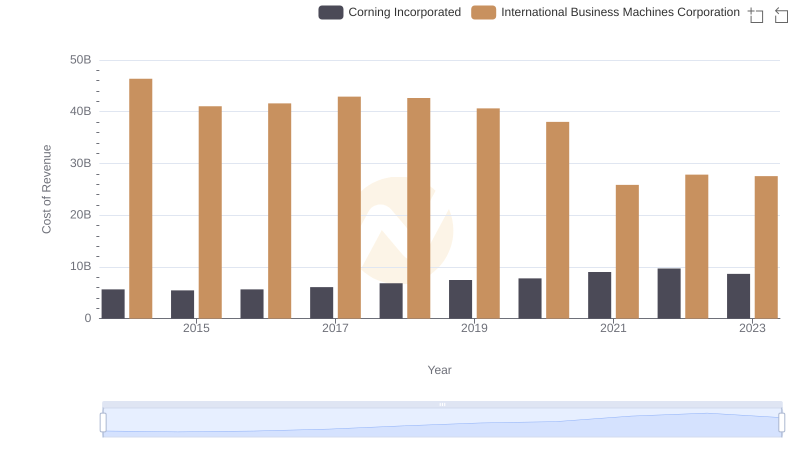
Task: Select Corning bar for 2018
Action: [391, 301]
